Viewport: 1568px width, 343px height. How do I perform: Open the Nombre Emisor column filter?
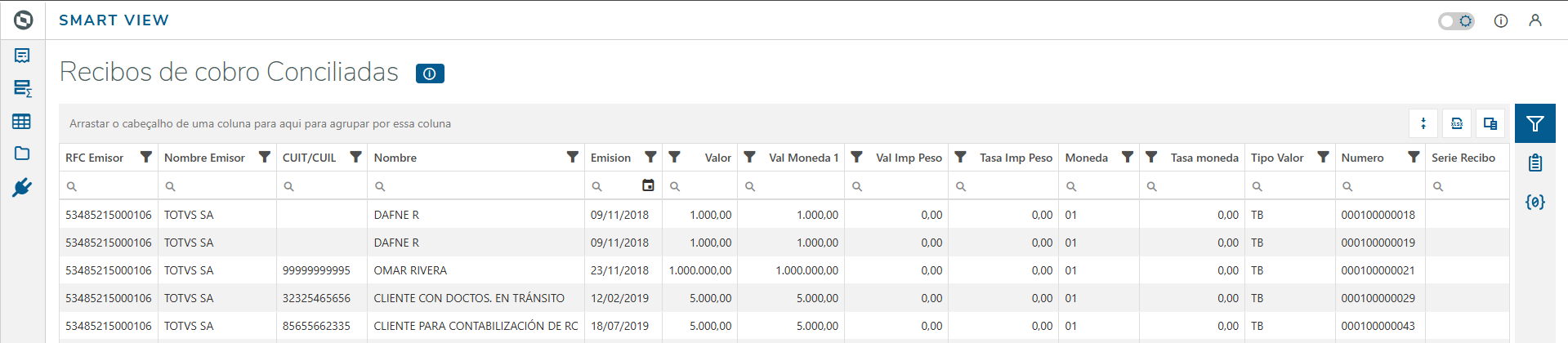tap(265, 157)
